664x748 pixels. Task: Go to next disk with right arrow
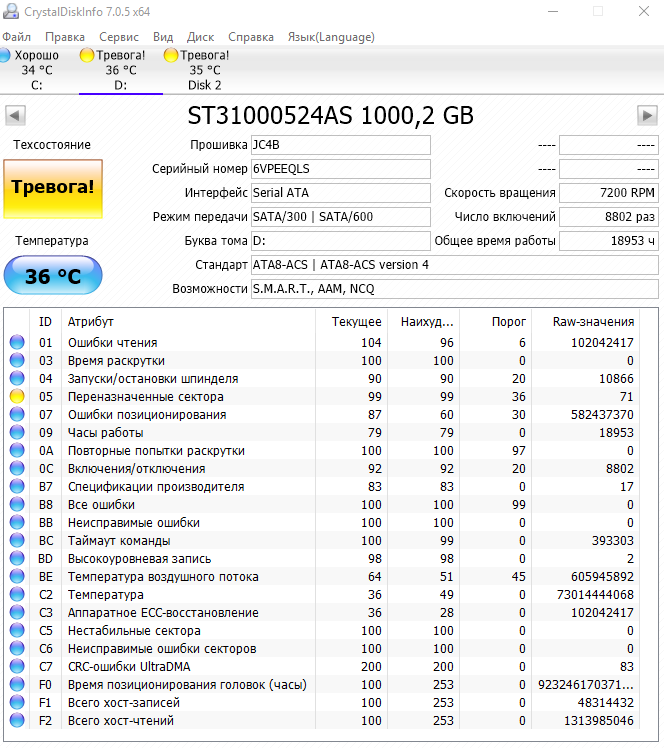tap(647, 115)
